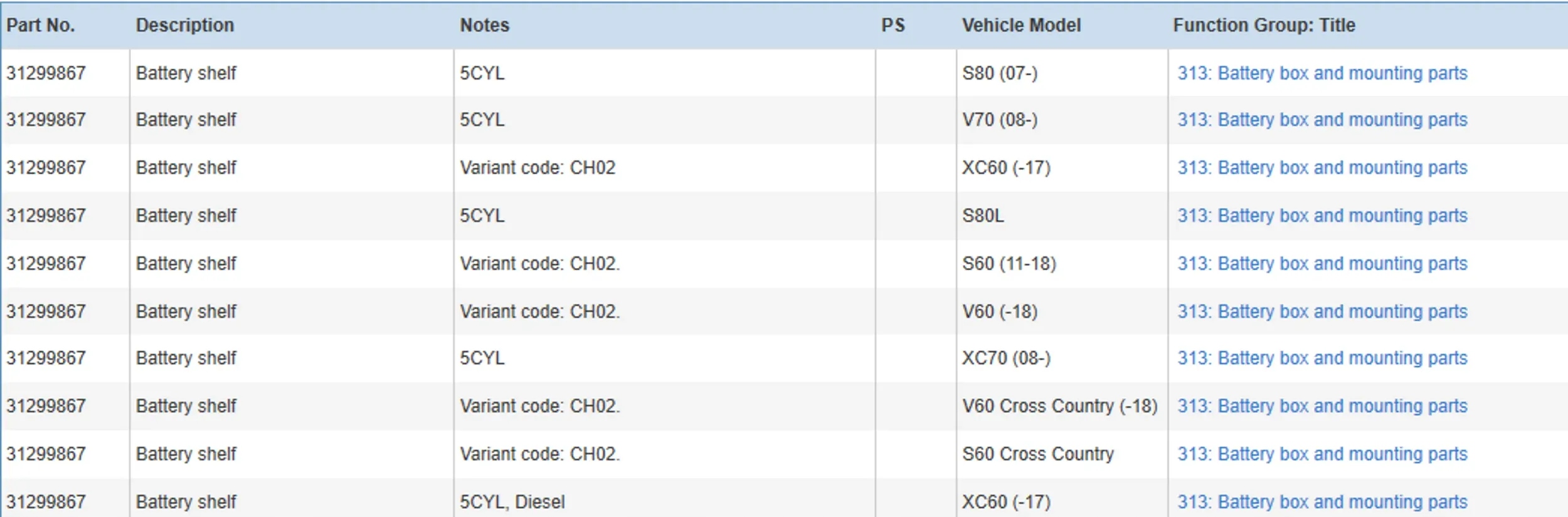1568x517 pixels.
Task: Open battery box link for S80 (07-) row
Action: pyautogui.click(x=1322, y=73)
